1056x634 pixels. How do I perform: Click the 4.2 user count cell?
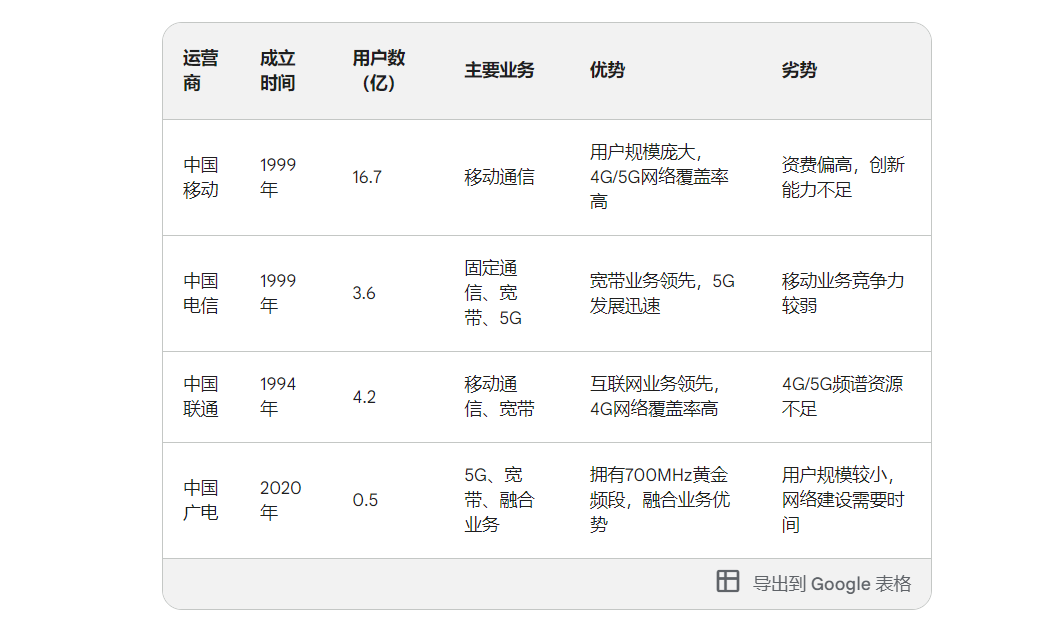(x=364, y=397)
